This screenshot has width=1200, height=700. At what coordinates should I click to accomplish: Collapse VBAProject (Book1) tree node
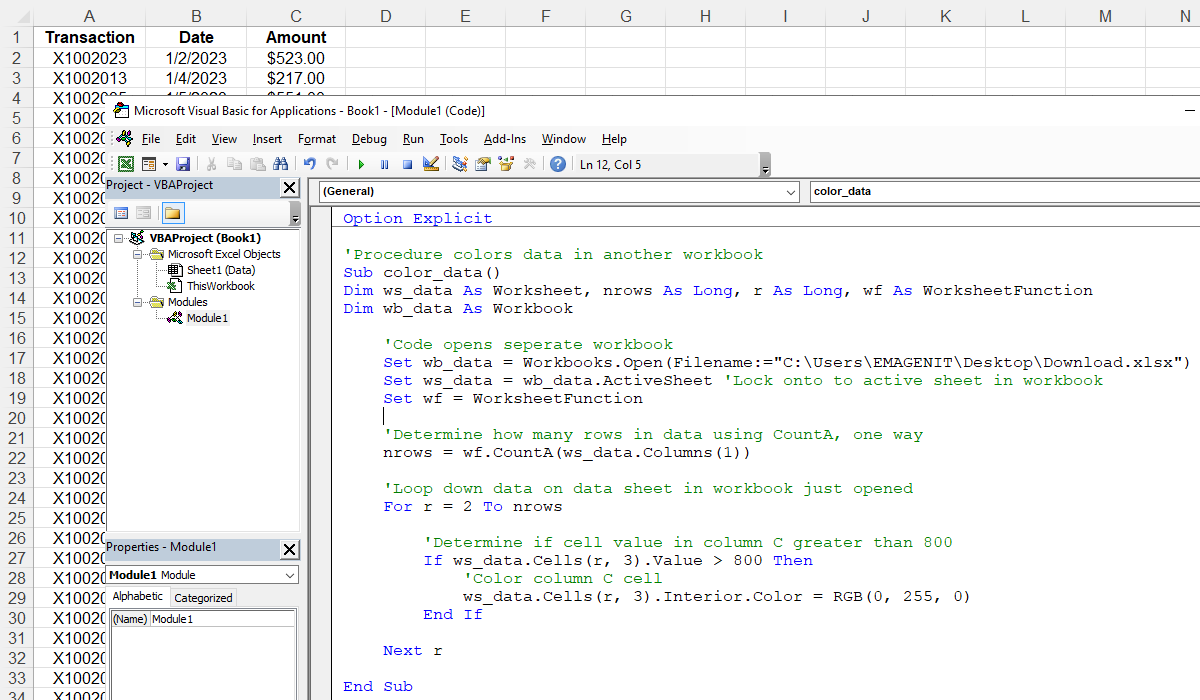[119, 238]
